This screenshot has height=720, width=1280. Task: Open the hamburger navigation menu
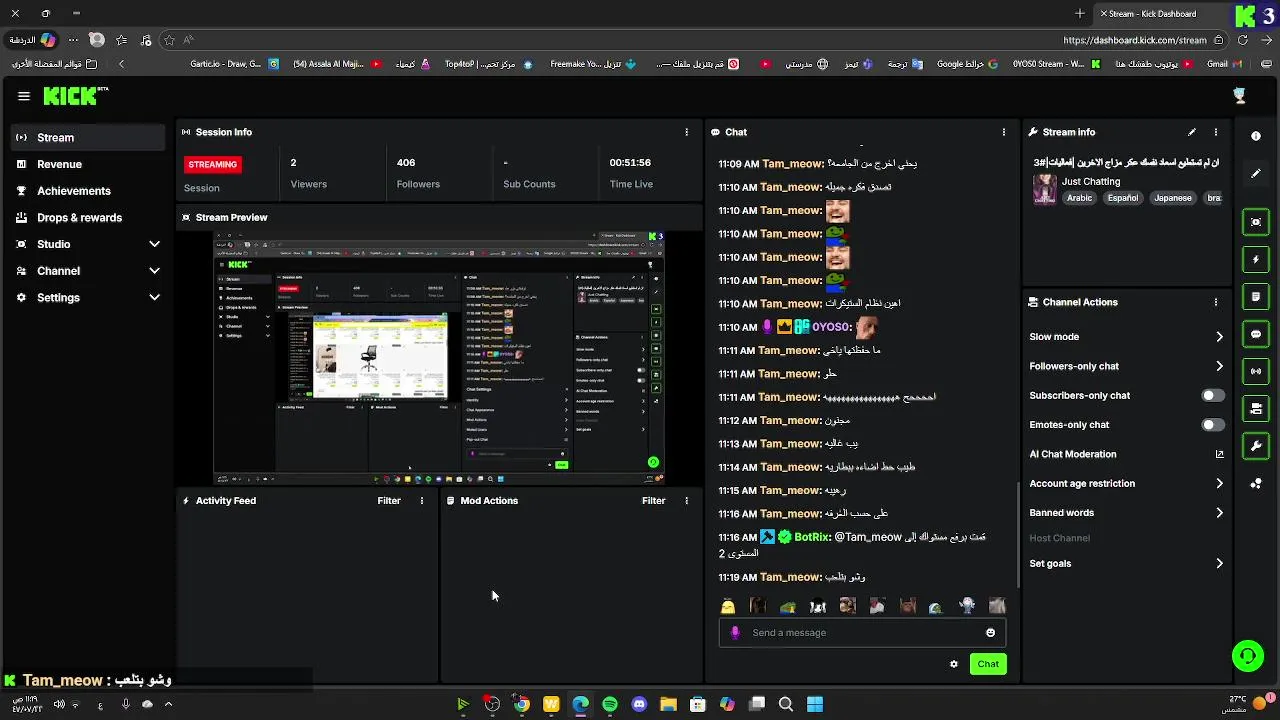[x=24, y=96]
